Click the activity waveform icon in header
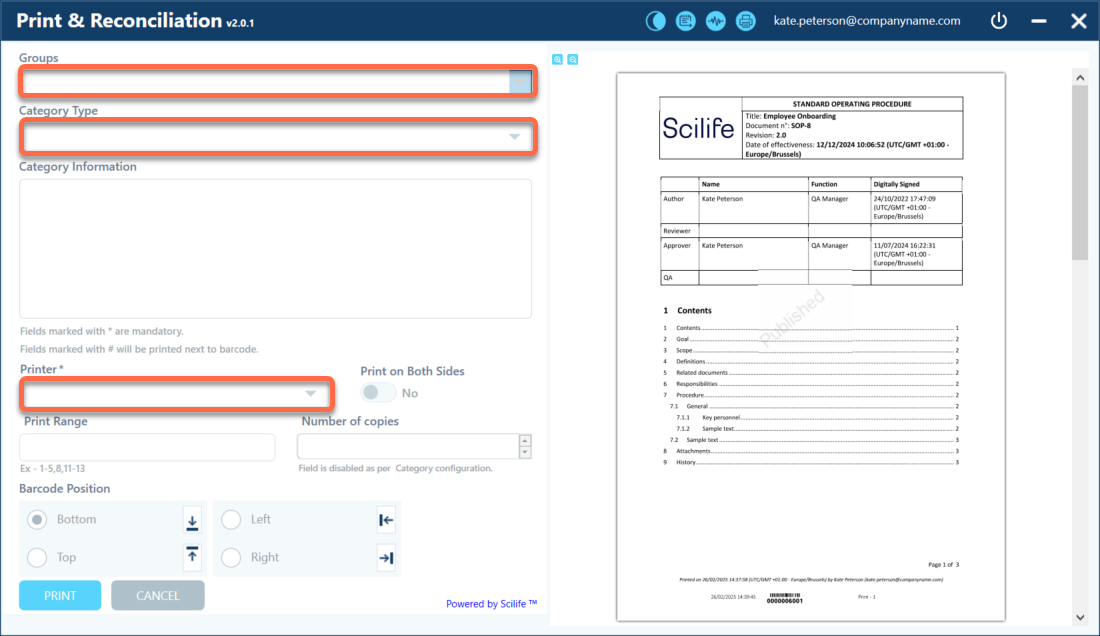Screen dimensions: 1100x636 (715, 21)
